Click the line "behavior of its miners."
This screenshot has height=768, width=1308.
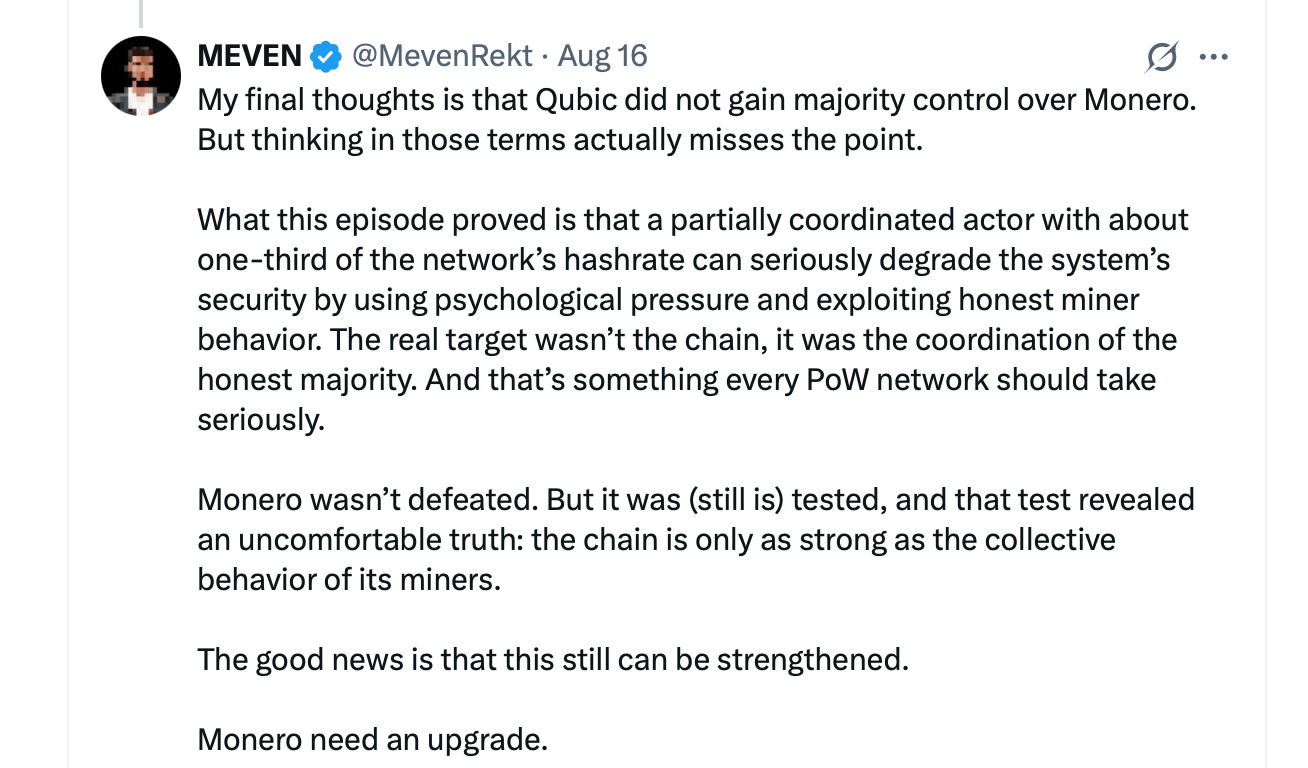pyautogui.click(x=348, y=579)
